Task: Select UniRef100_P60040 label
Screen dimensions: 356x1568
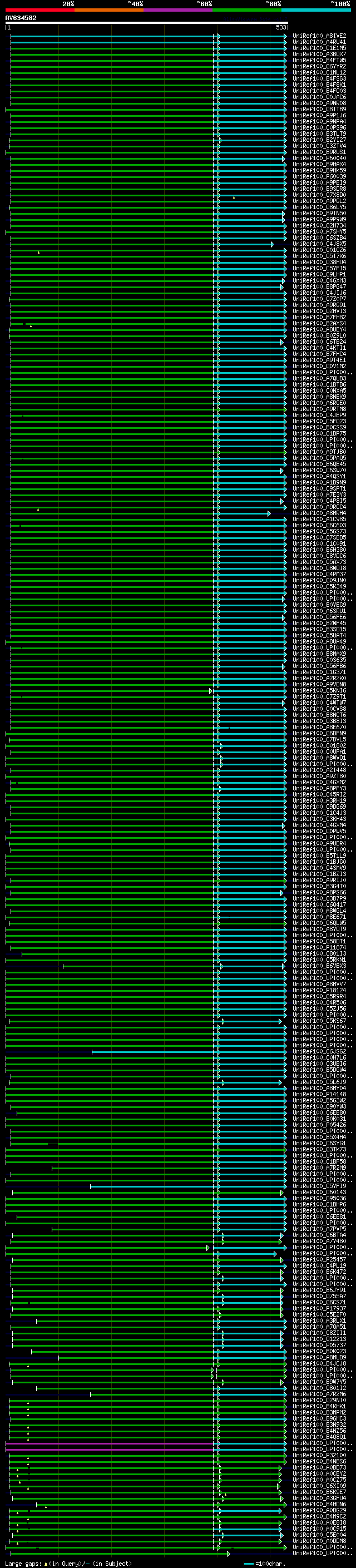Action: [319, 159]
